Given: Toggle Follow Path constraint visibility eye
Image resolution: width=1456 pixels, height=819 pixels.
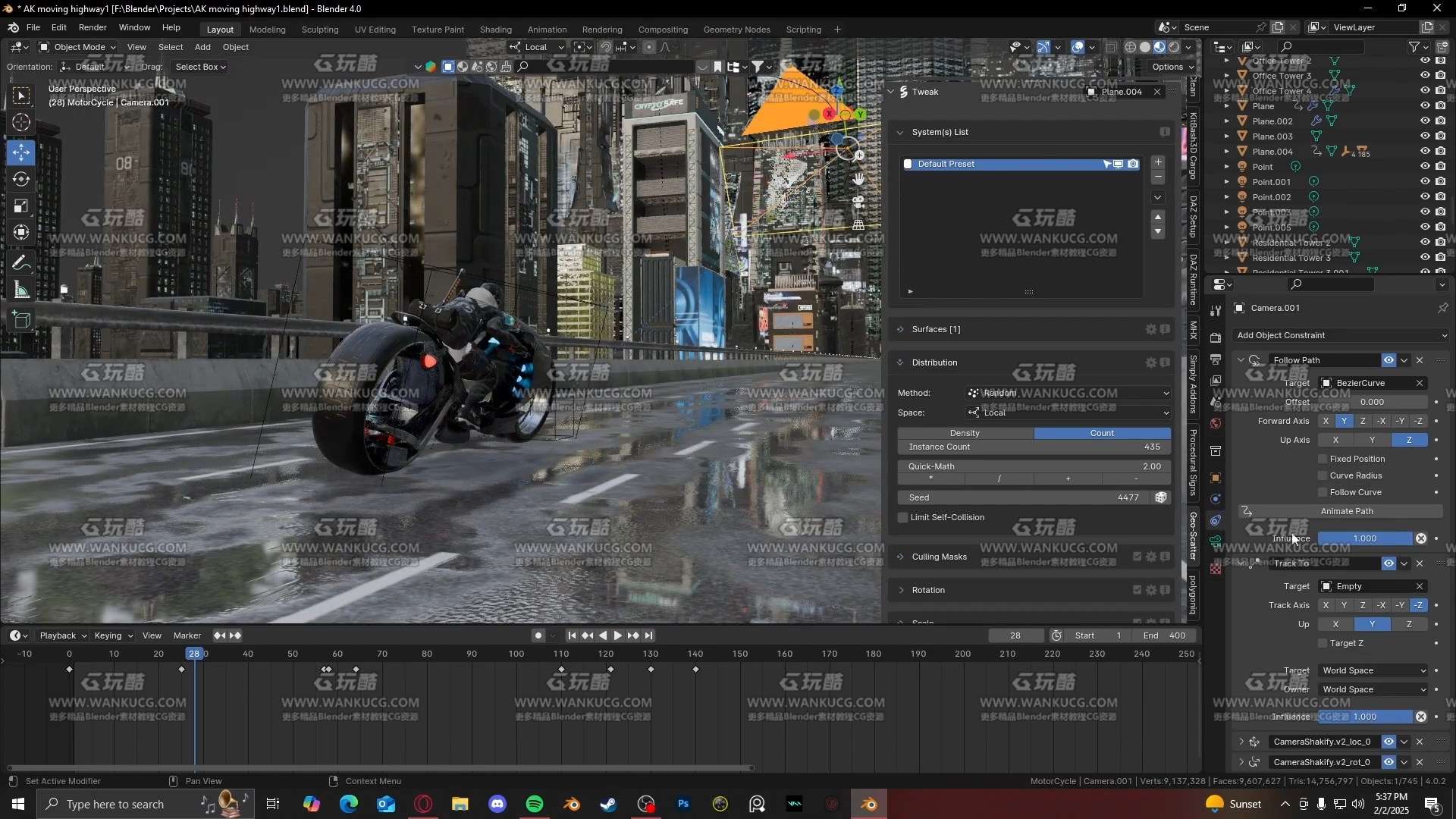Looking at the screenshot, I should (1389, 360).
